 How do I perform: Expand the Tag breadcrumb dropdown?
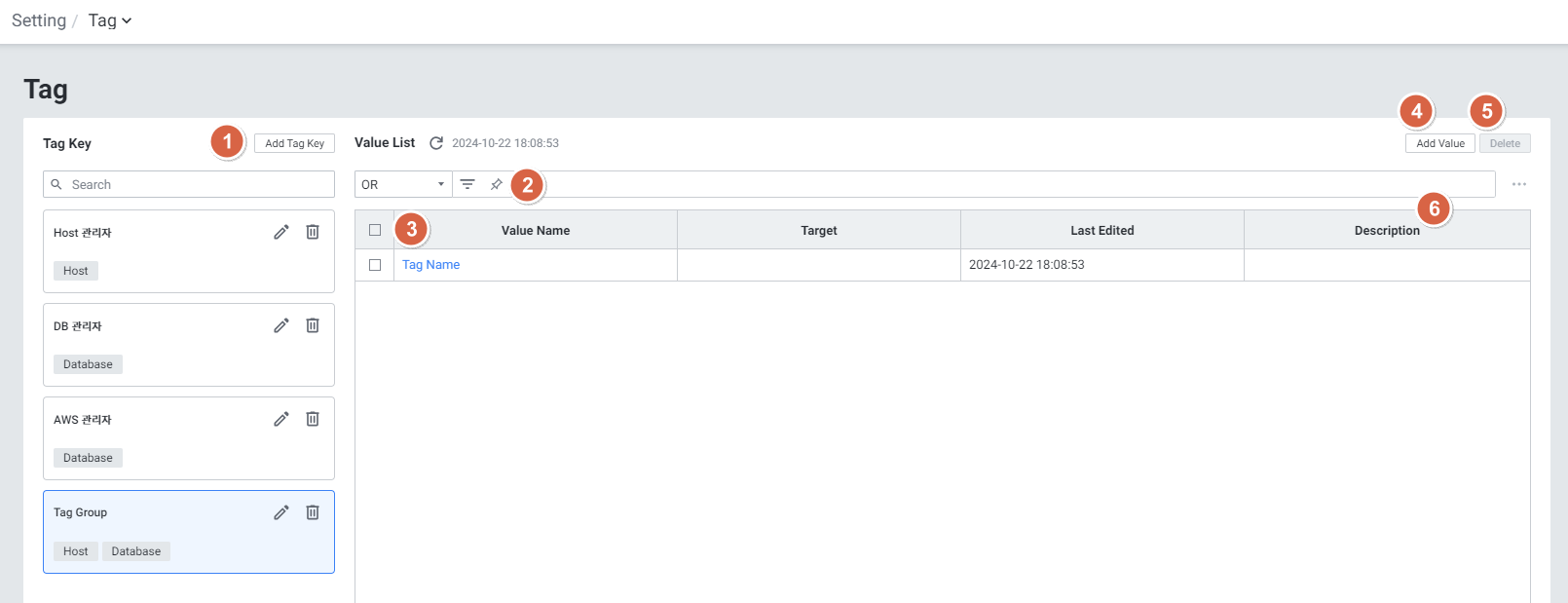[110, 20]
